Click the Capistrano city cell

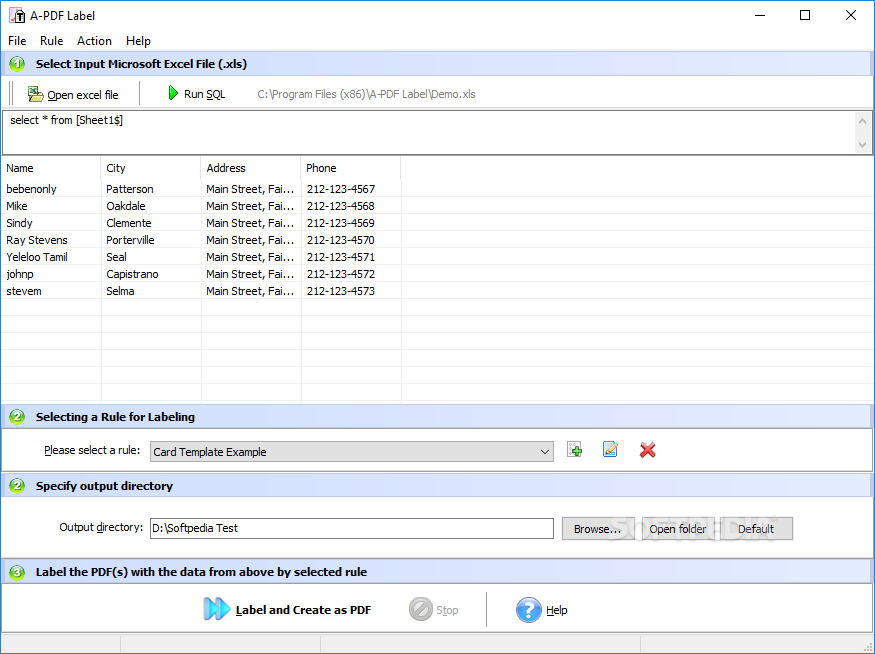[132, 274]
